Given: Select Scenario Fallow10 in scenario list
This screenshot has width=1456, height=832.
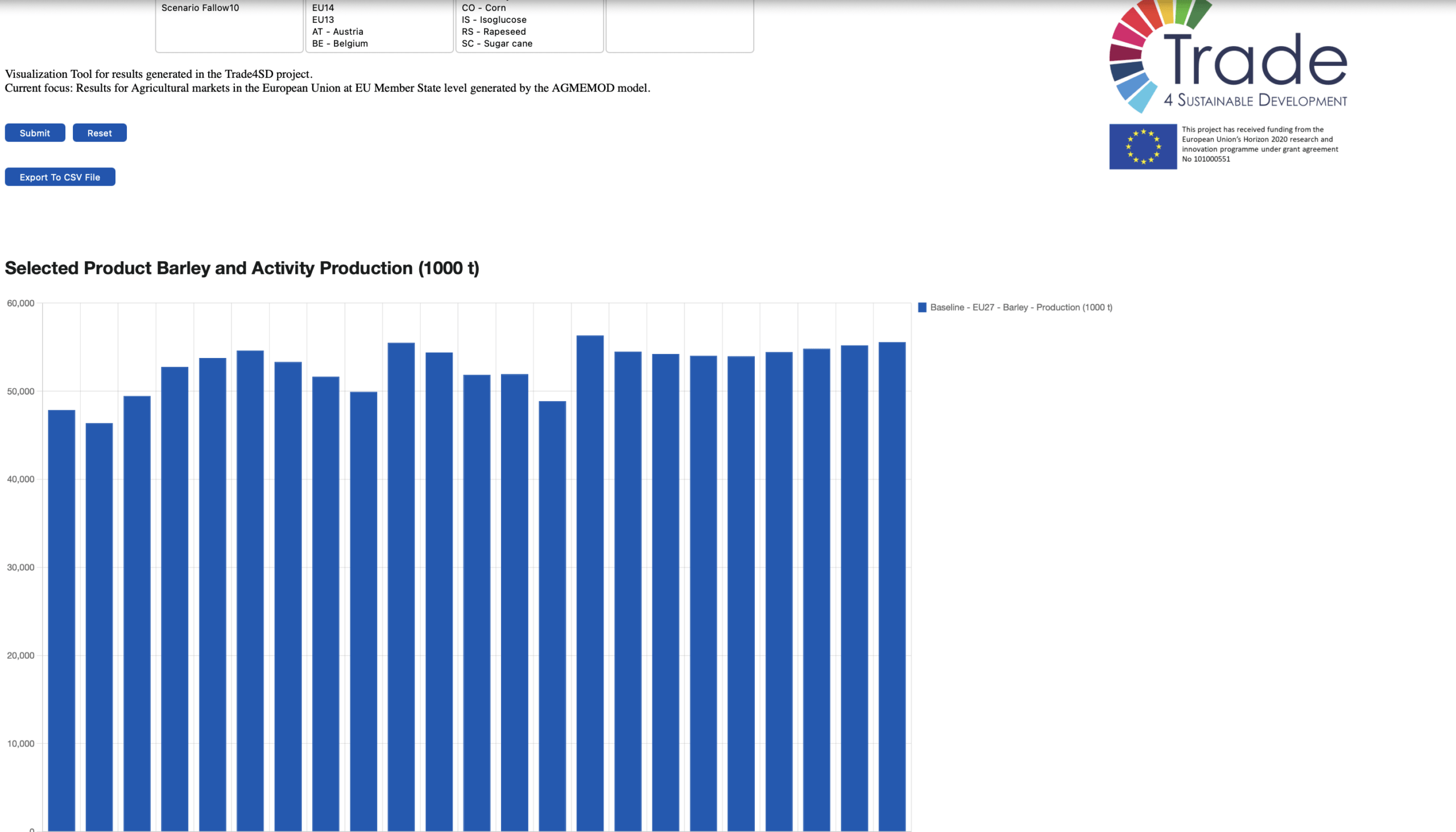Looking at the screenshot, I should 200,8.
